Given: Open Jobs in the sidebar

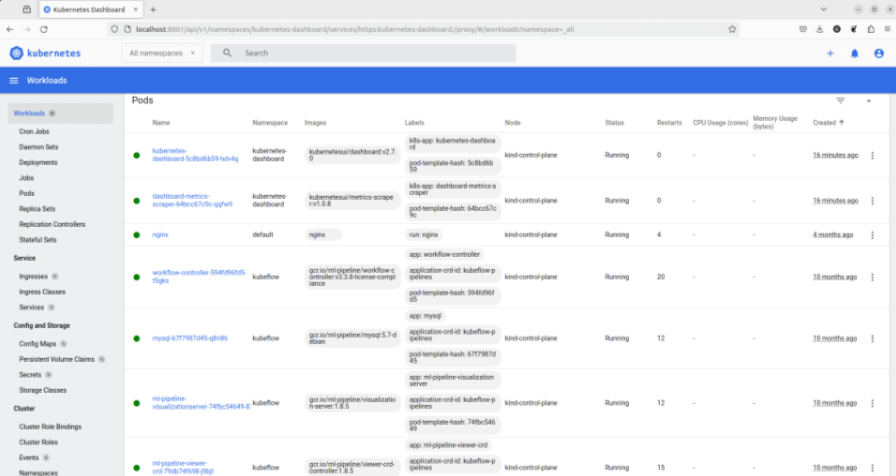Looking at the screenshot, I should click(26, 178).
